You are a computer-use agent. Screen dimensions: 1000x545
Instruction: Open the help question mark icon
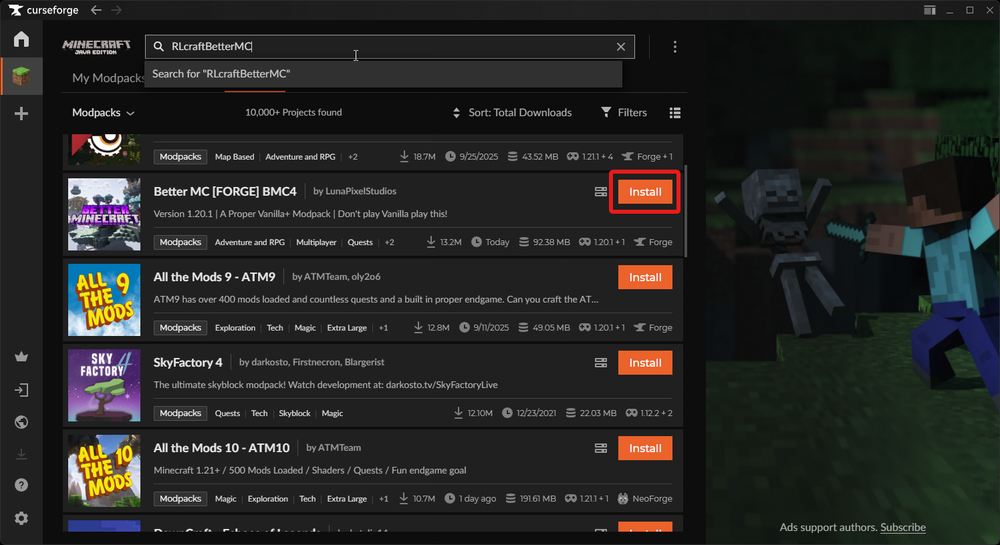pos(21,485)
